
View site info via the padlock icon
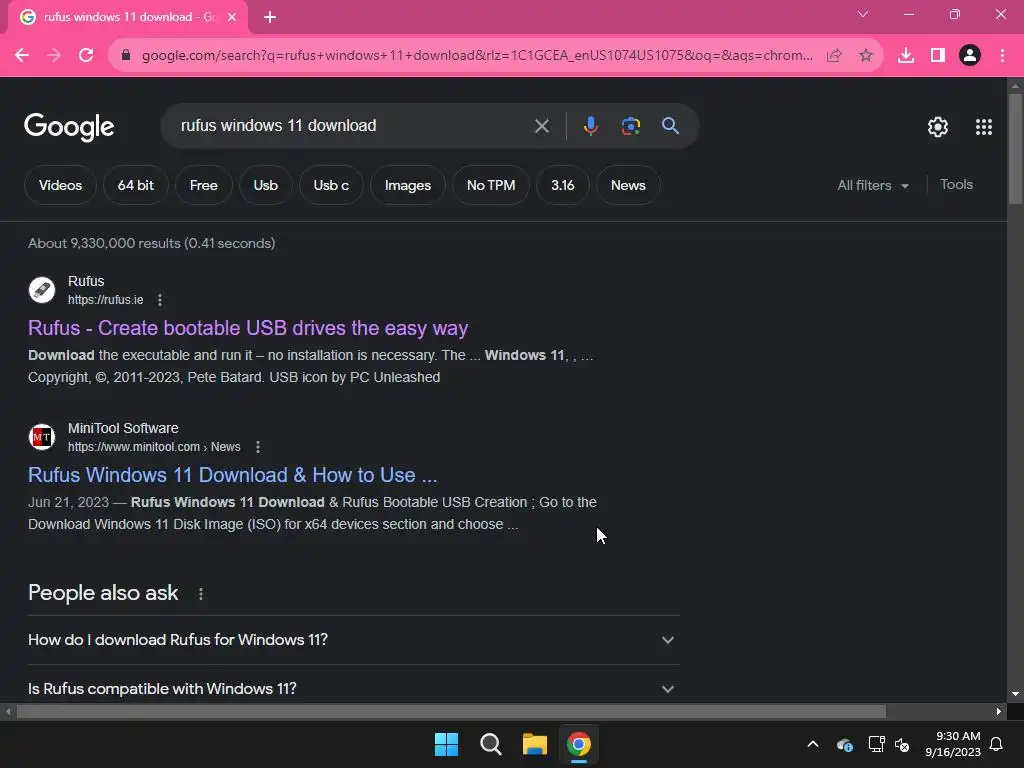[x=127, y=56]
